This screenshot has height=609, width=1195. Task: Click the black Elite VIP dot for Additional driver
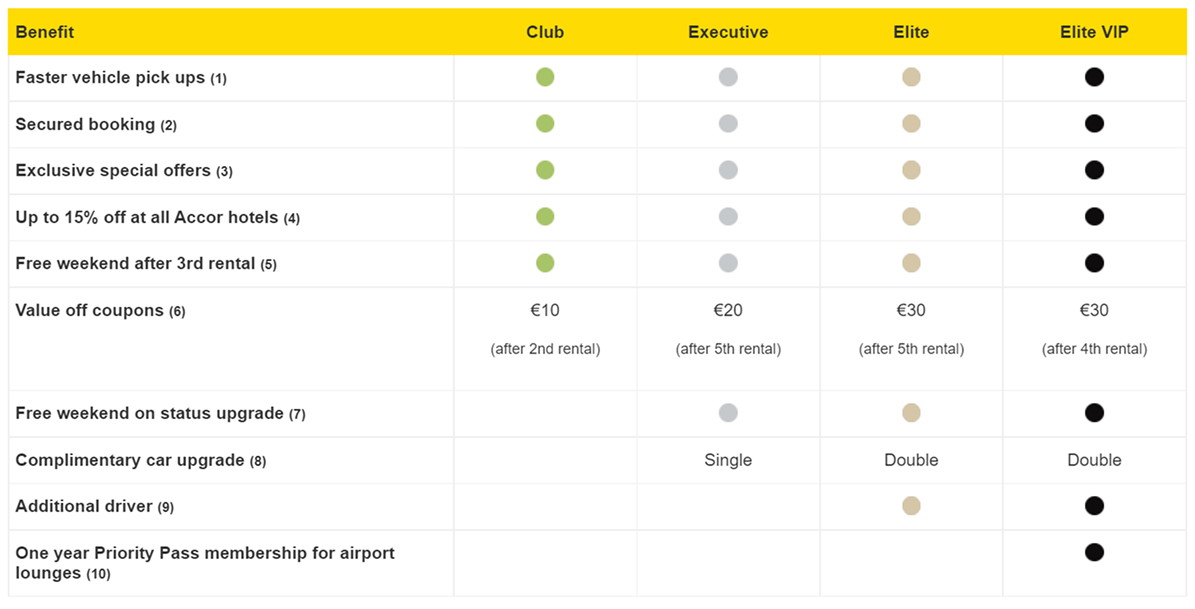(1094, 506)
